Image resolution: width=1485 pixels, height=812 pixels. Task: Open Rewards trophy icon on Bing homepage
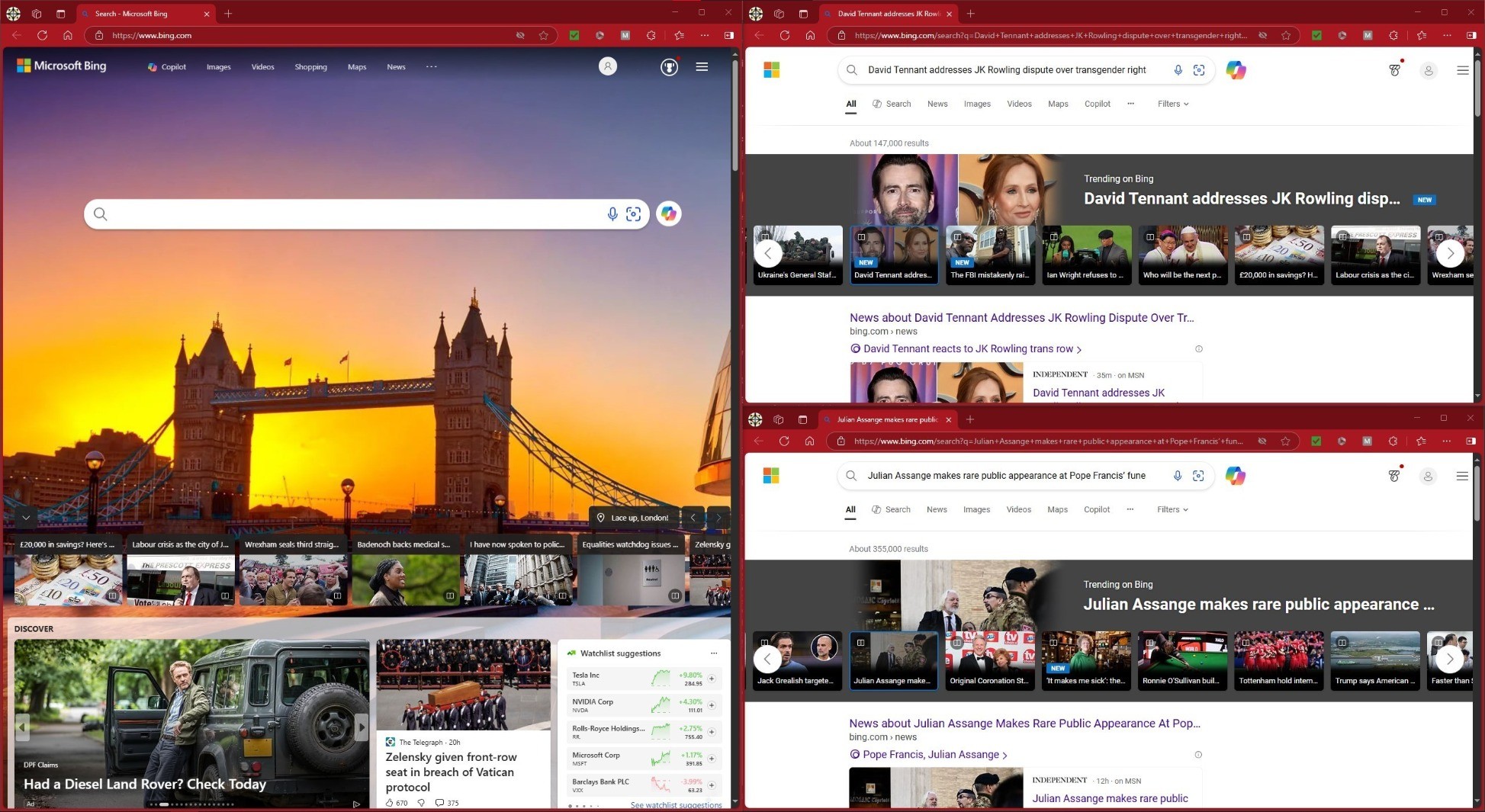(669, 67)
